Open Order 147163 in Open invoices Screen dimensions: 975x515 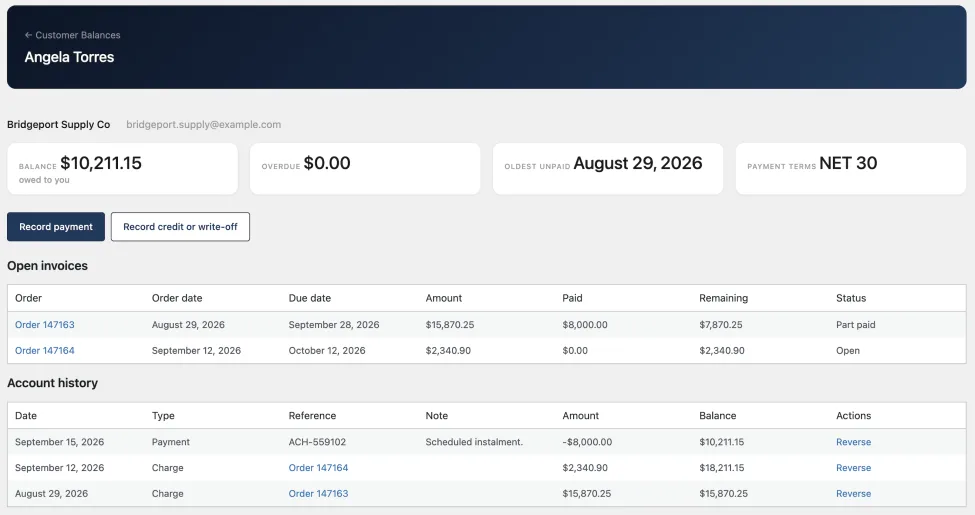point(45,325)
